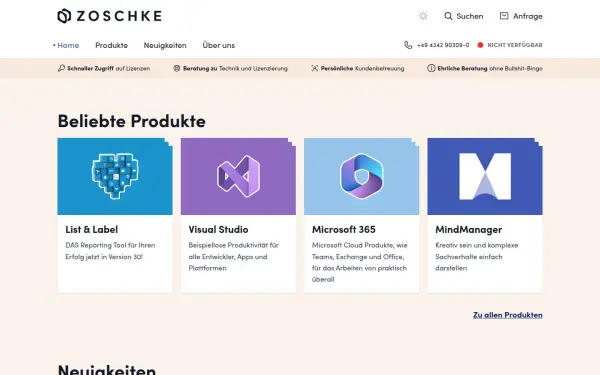Open the Neuigkeiten menu item
Screen dimensions: 600x375
click(165, 45)
